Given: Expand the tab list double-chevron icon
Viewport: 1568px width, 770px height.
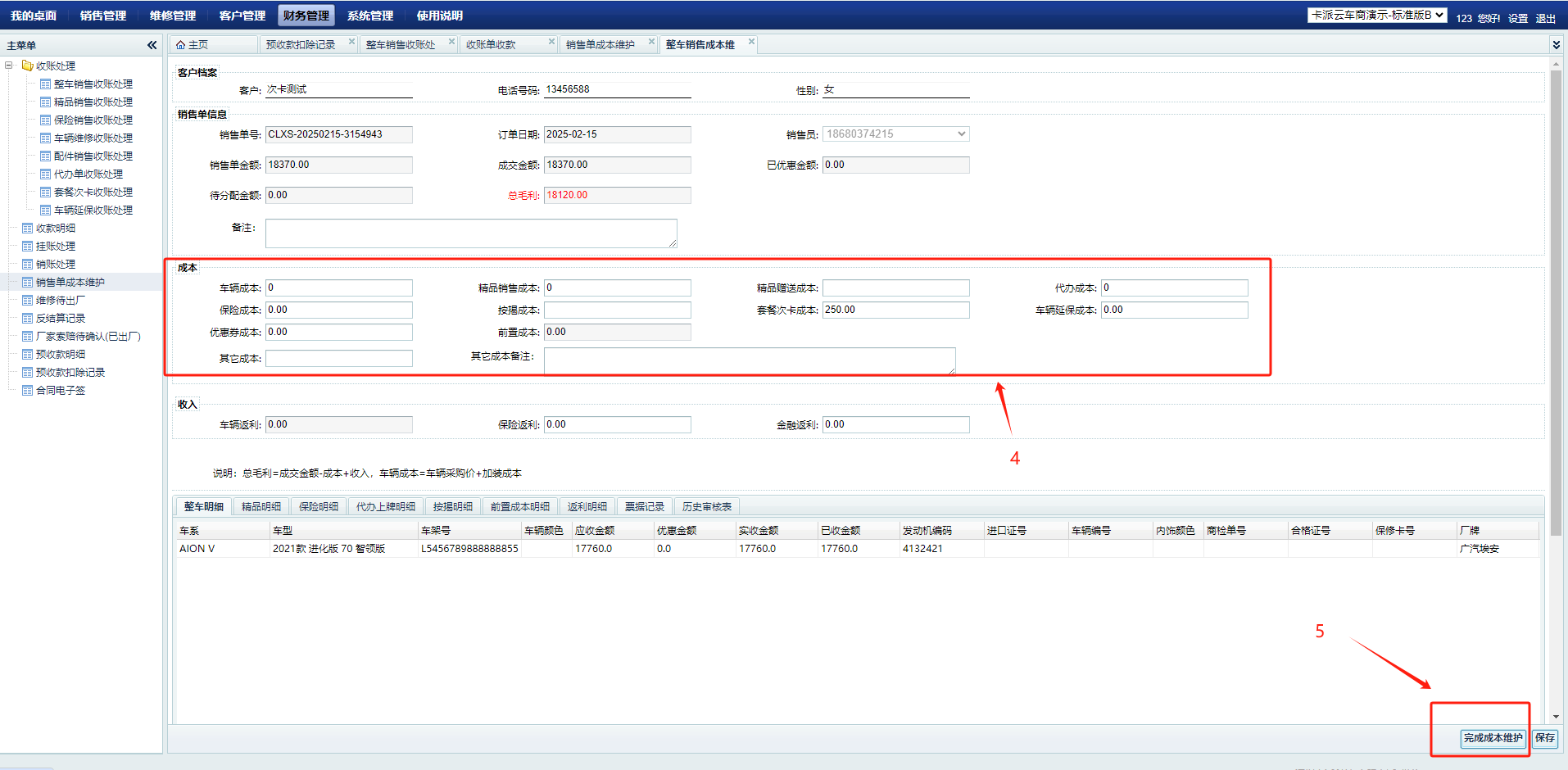Looking at the screenshot, I should click(x=1556, y=45).
